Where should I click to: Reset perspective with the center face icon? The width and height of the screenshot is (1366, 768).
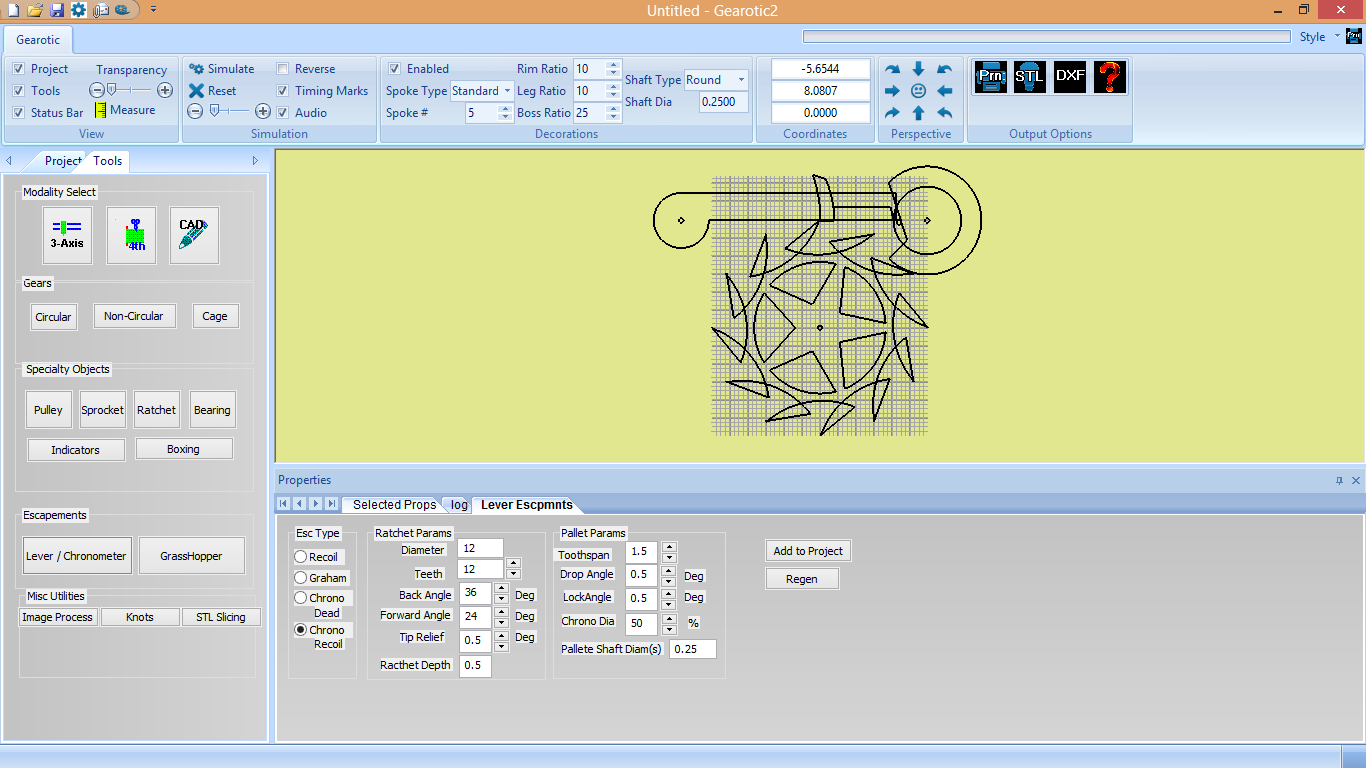(918, 91)
